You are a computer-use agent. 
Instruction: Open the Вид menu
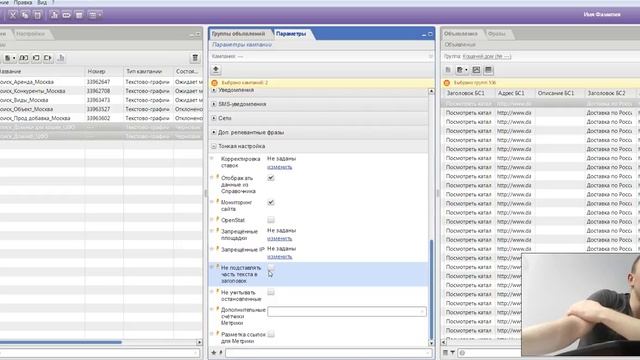tap(42, 2)
